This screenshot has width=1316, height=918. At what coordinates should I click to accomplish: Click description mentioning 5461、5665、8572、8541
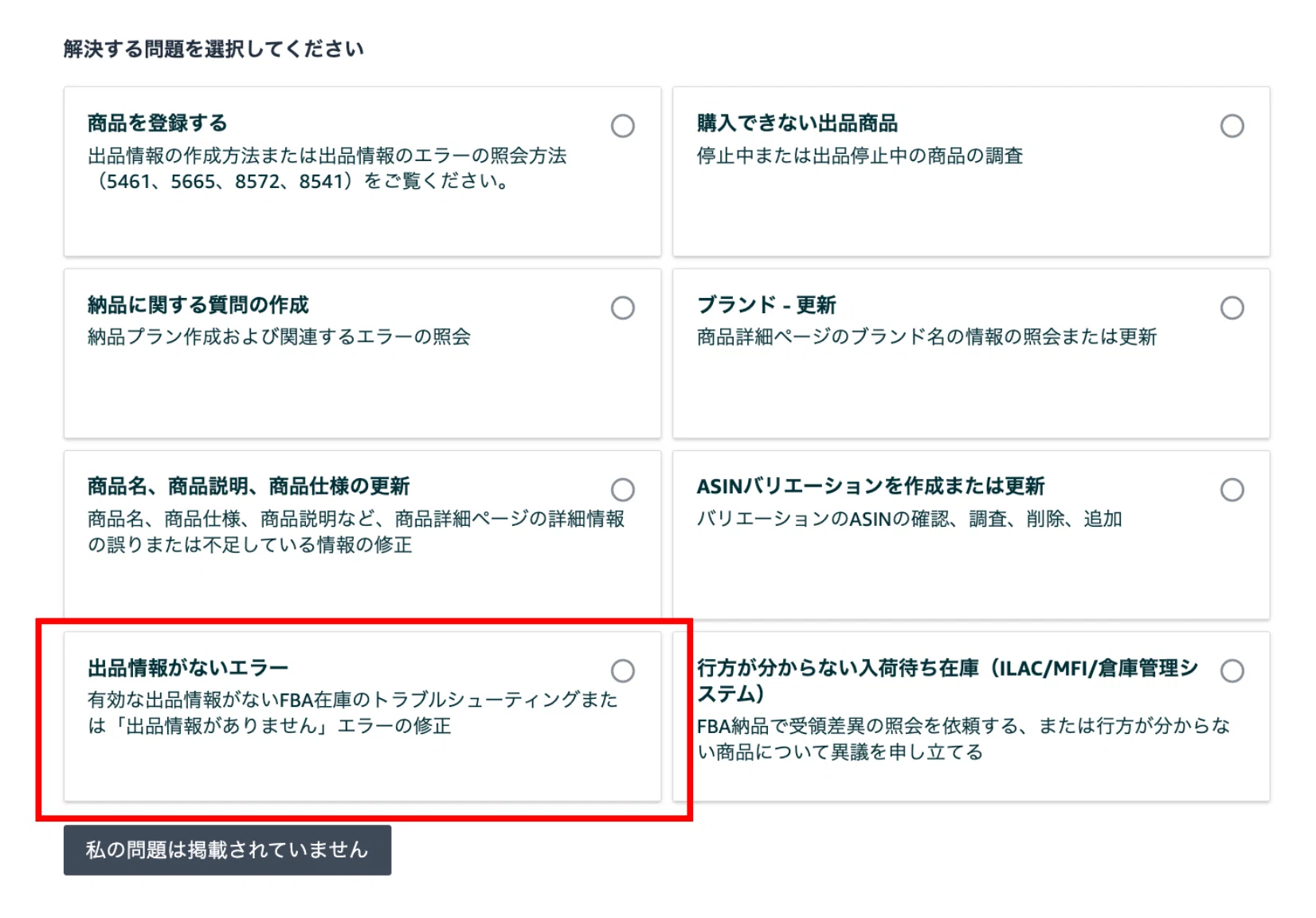click(x=327, y=168)
